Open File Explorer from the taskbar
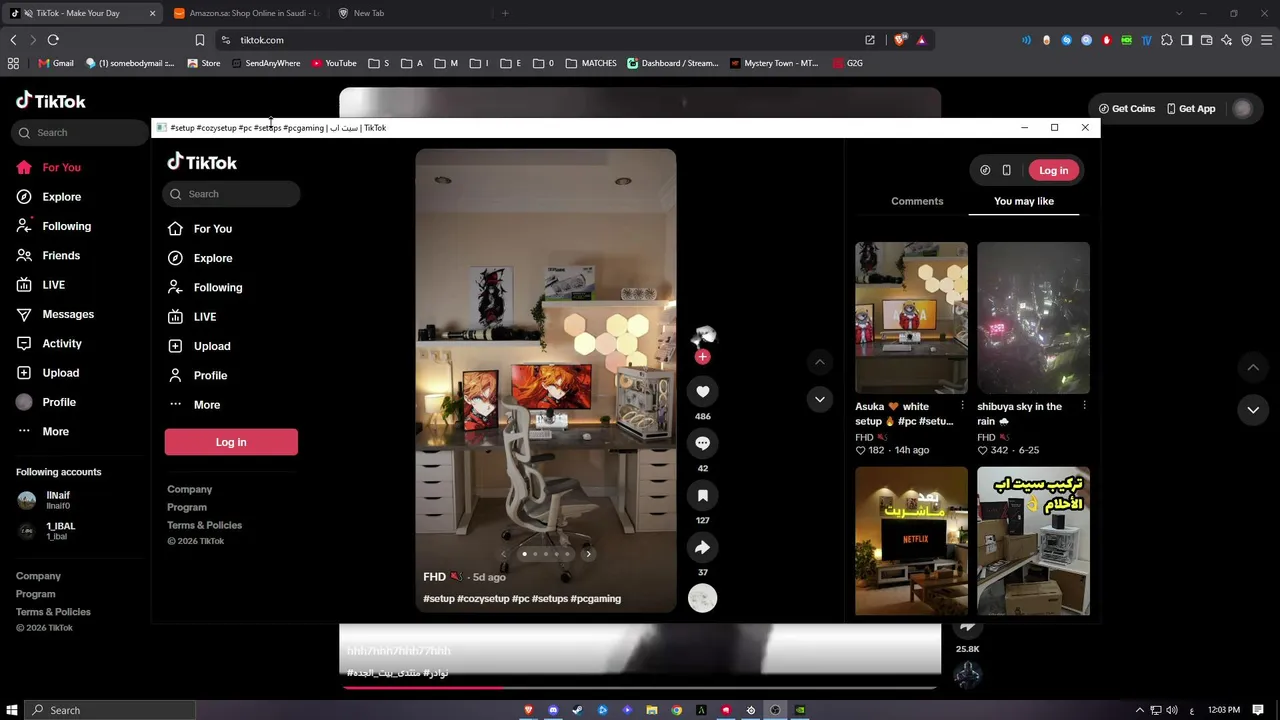 click(x=652, y=710)
